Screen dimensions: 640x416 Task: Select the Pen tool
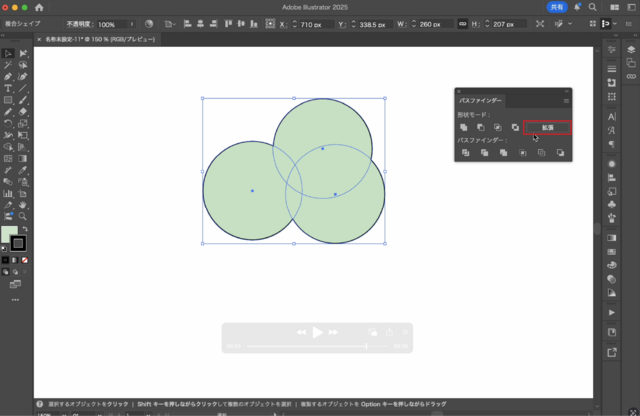click(8, 77)
